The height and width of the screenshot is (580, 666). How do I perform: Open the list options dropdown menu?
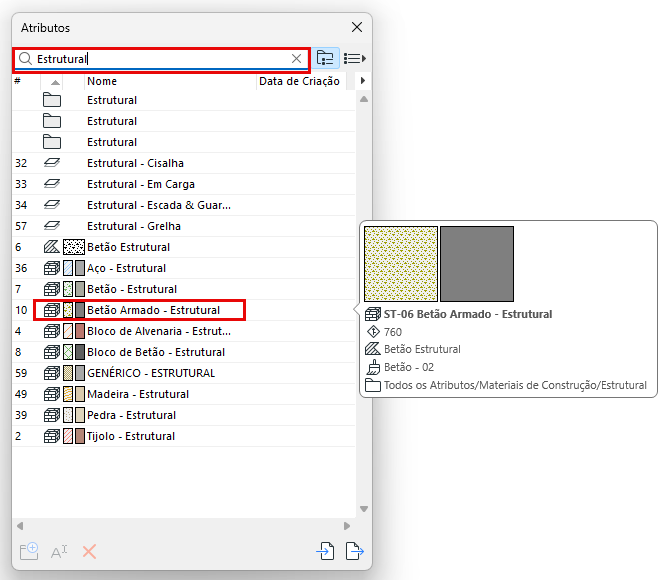(x=355, y=58)
